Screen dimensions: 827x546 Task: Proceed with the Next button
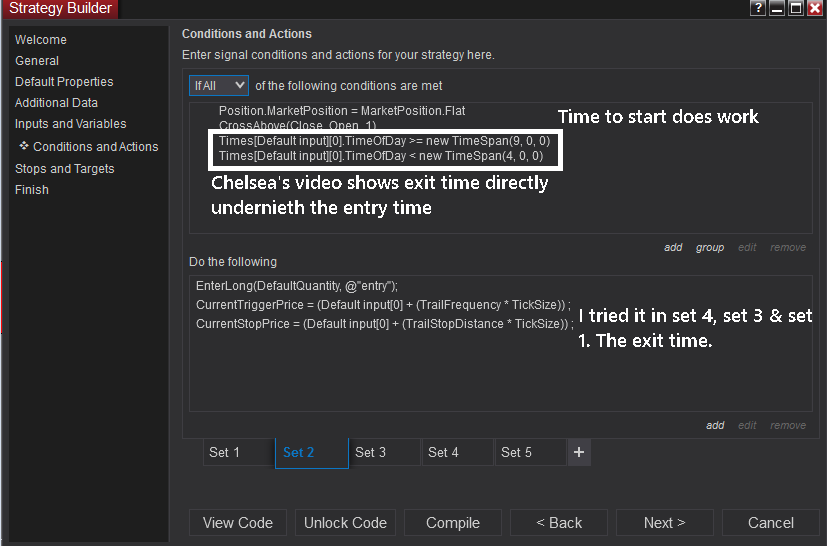pos(665,522)
